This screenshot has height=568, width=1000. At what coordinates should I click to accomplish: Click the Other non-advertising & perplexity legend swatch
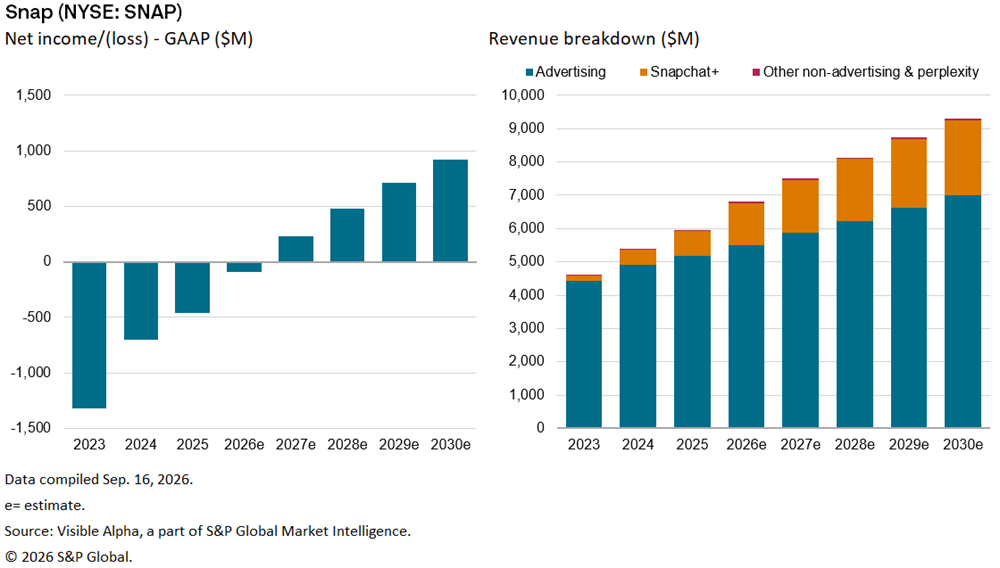[756, 73]
